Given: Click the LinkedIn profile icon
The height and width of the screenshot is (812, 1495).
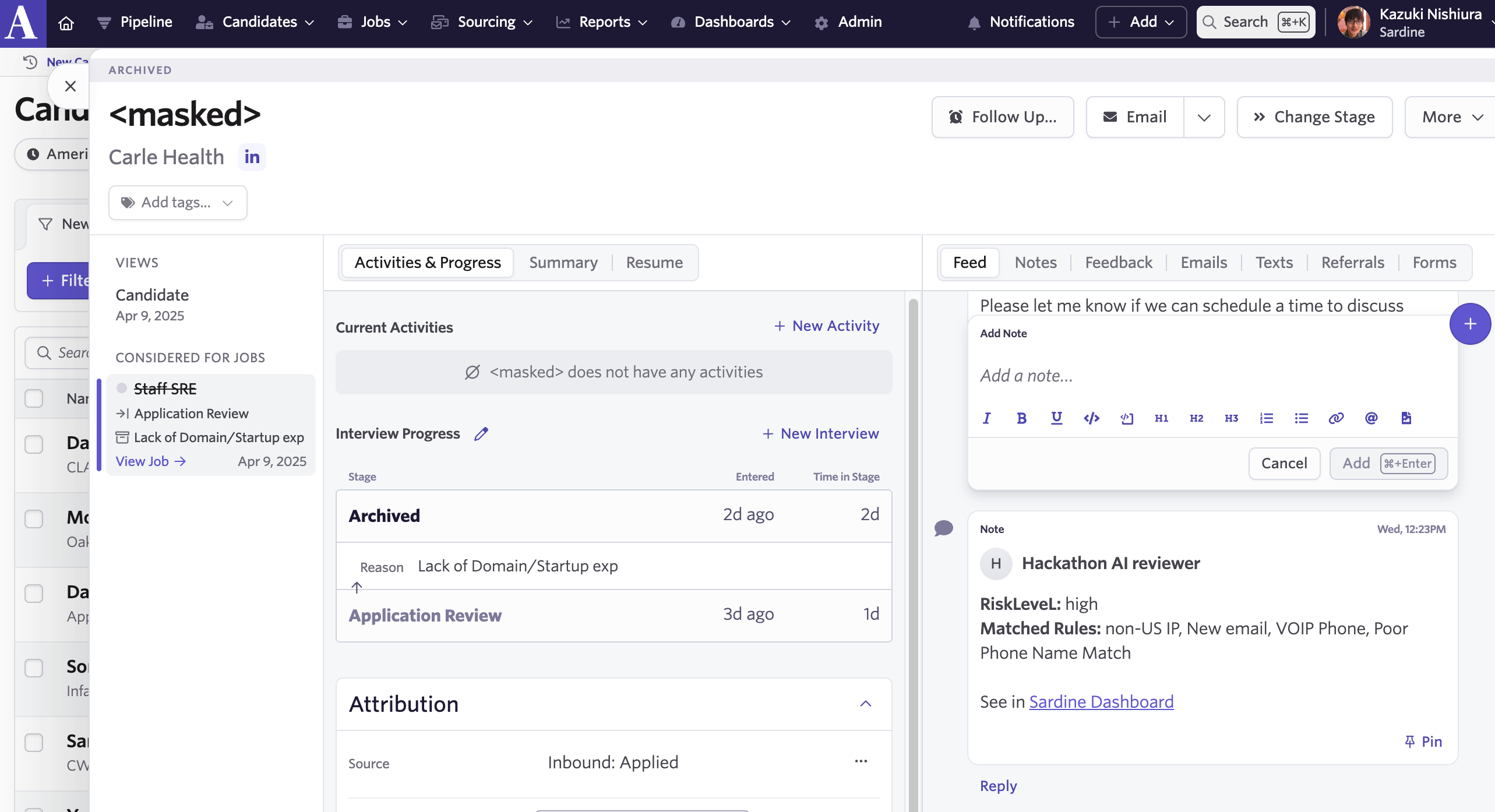Looking at the screenshot, I should 252,157.
